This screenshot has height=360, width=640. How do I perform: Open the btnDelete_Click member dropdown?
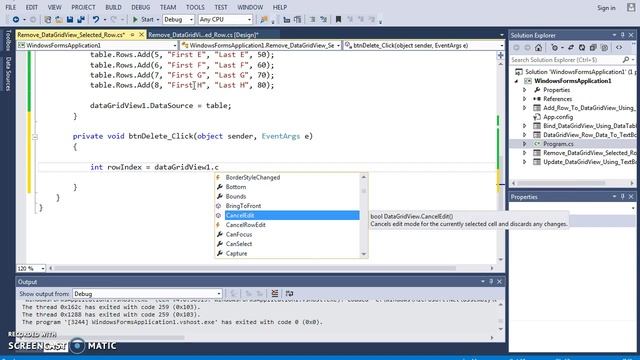click(424, 45)
